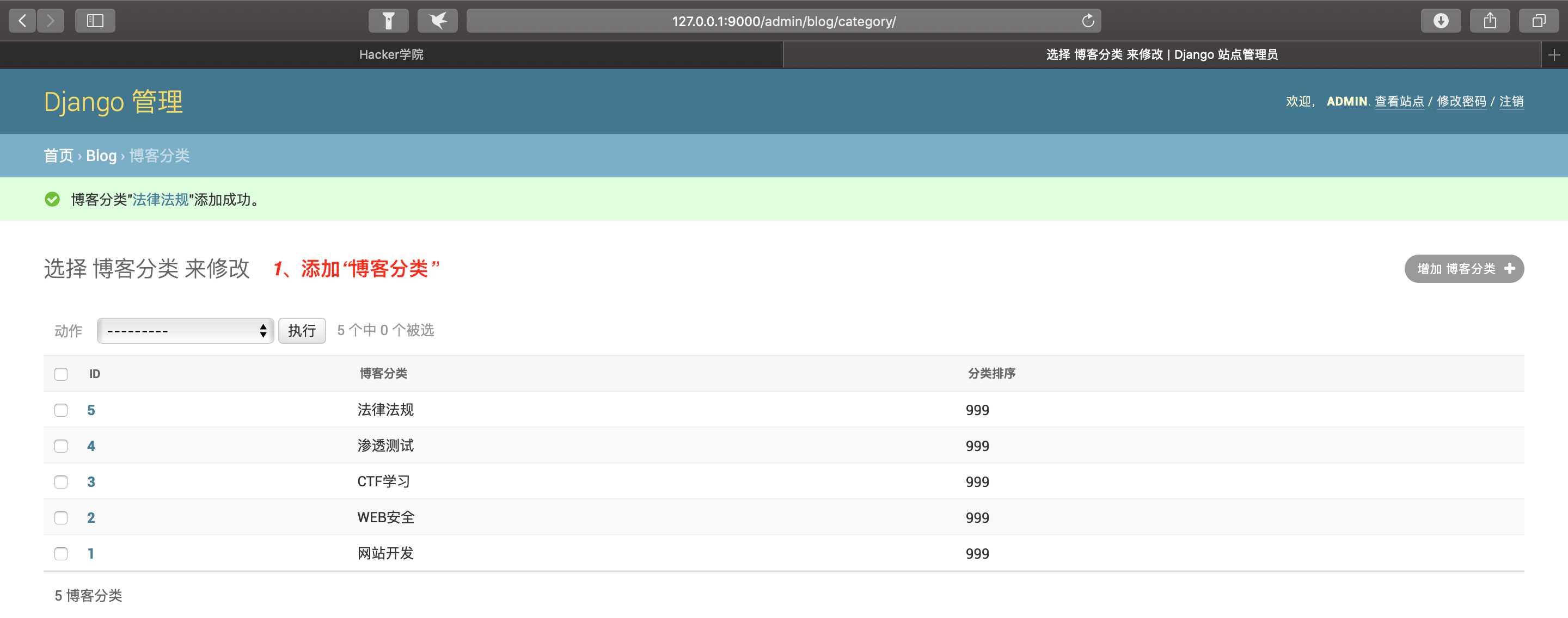Image resolution: width=1568 pixels, height=618 pixels.
Task: Open the 查看站点 link
Action: (x=1399, y=102)
